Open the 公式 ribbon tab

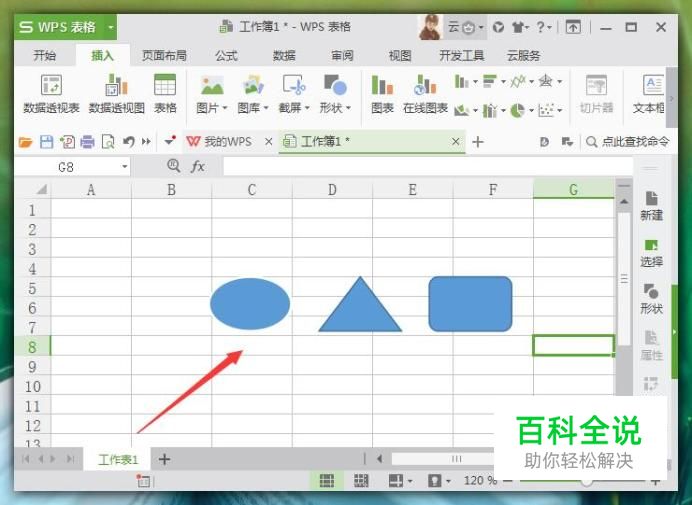(226, 56)
